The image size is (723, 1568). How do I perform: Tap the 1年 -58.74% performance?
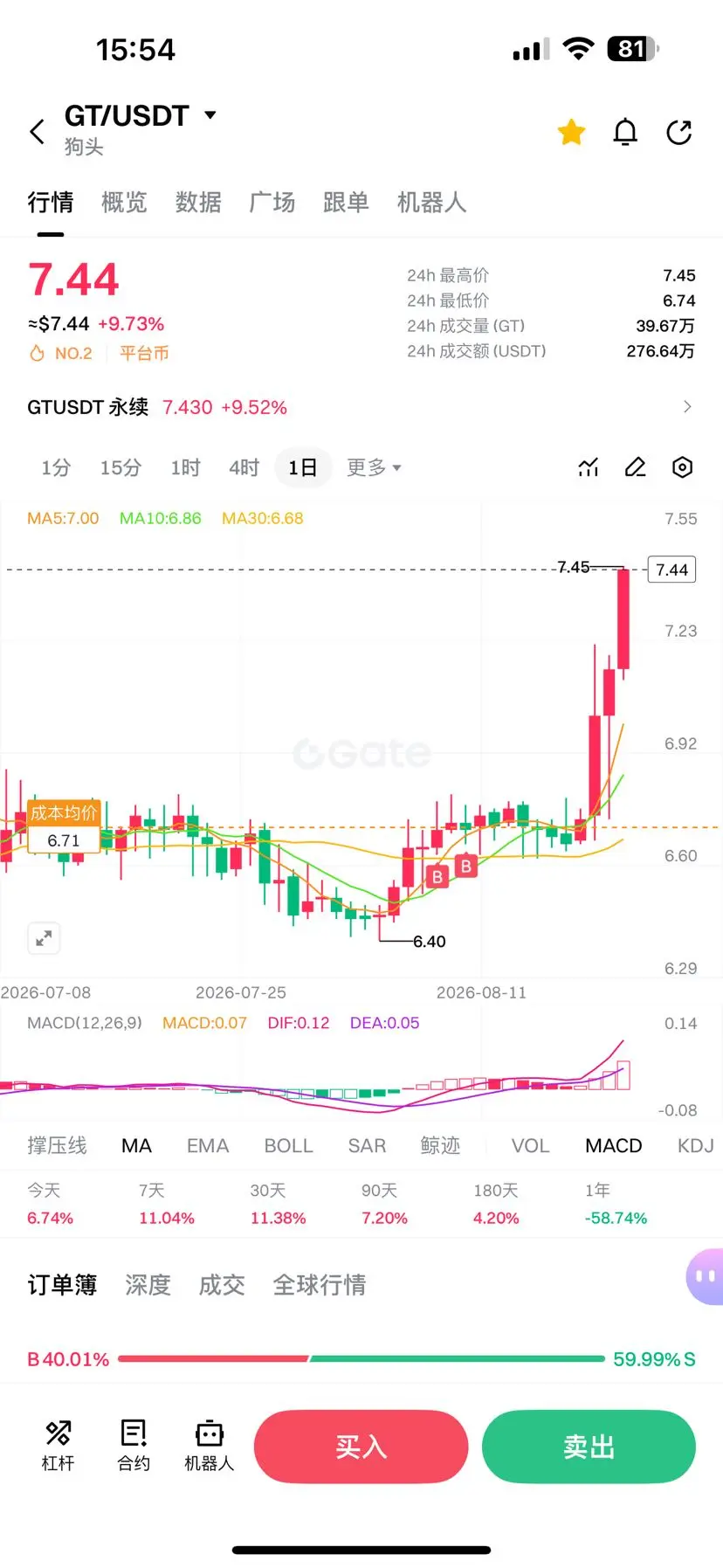(x=616, y=1204)
